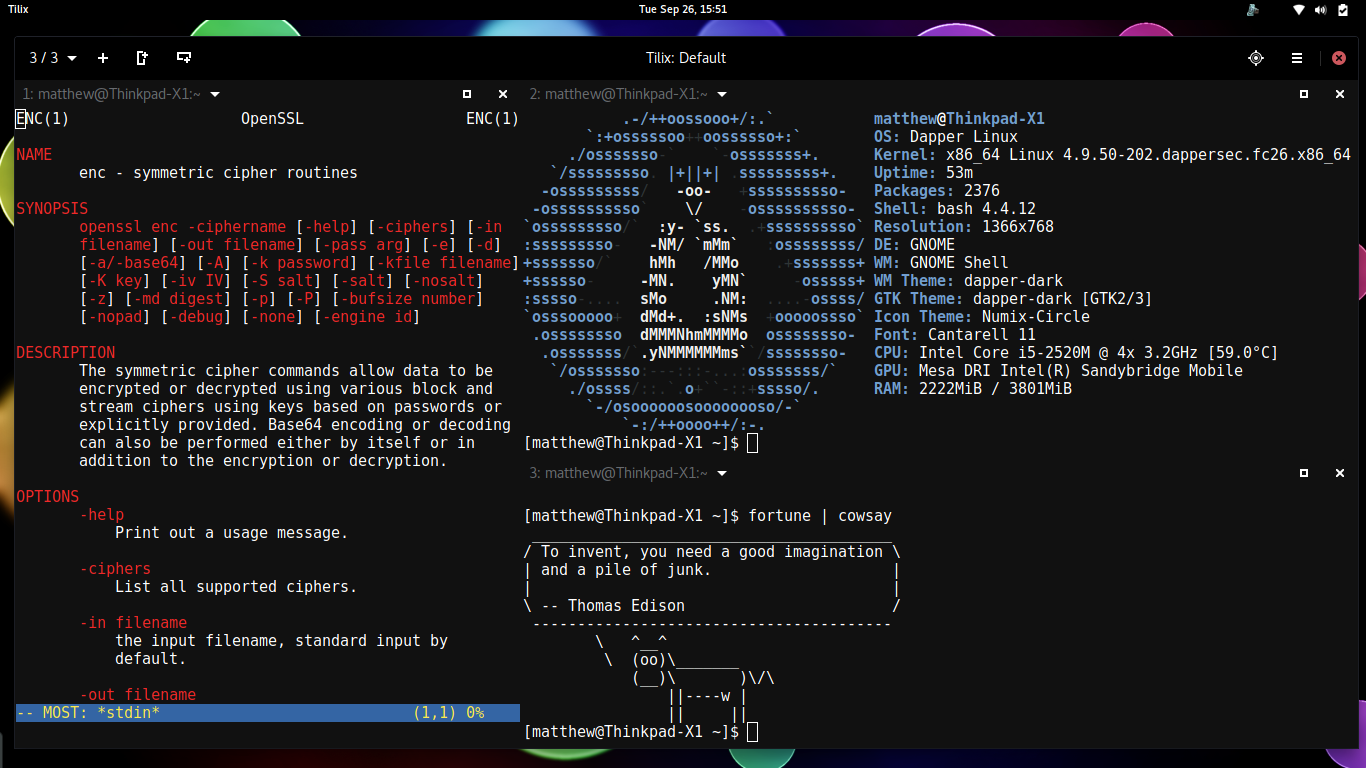The image size is (1366, 768).
Task: Click the 'Uptime: 53m' line
Action: 923,173
